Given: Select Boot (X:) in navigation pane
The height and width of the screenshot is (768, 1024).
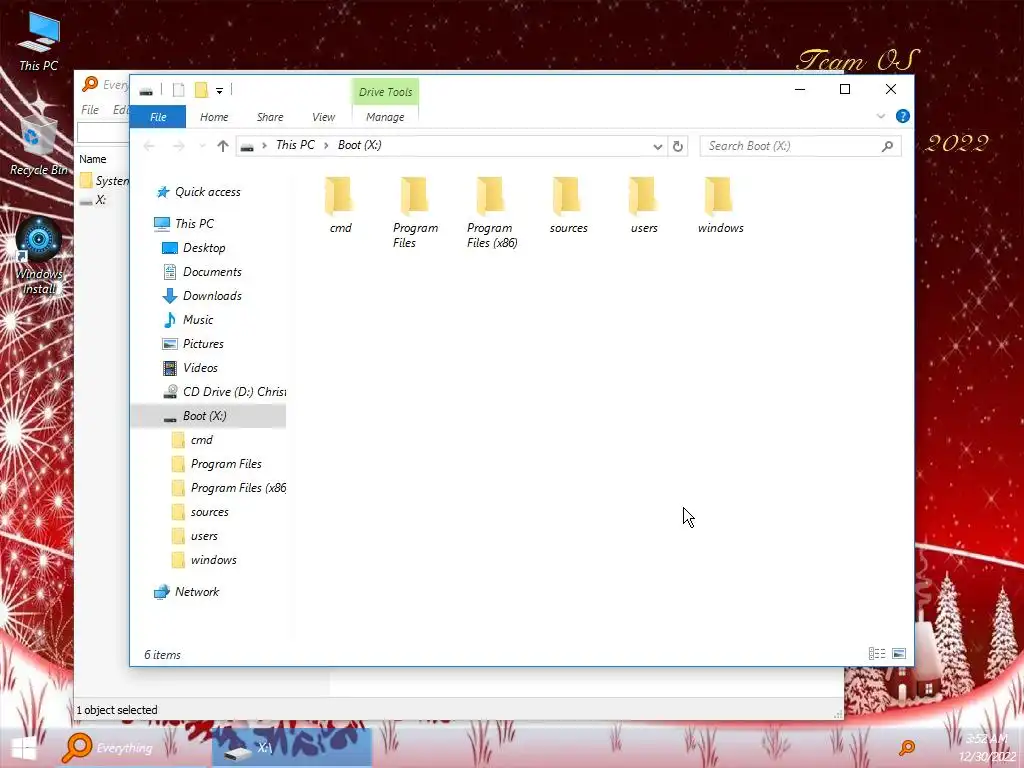Looking at the screenshot, I should point(208,416).
